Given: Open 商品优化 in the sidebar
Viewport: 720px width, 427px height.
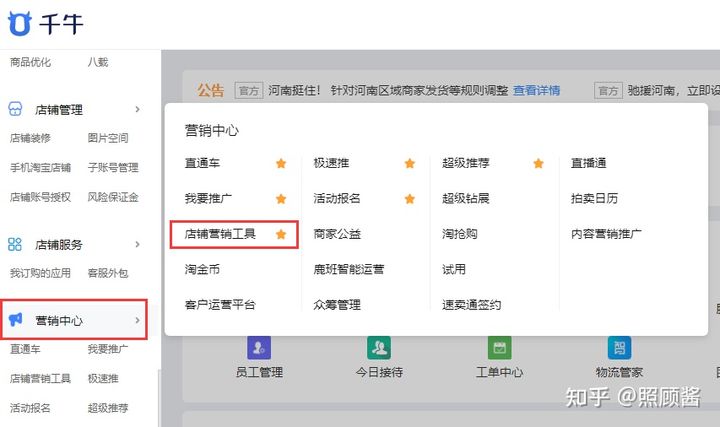Looking at the screenshot, I should [30, 62].
